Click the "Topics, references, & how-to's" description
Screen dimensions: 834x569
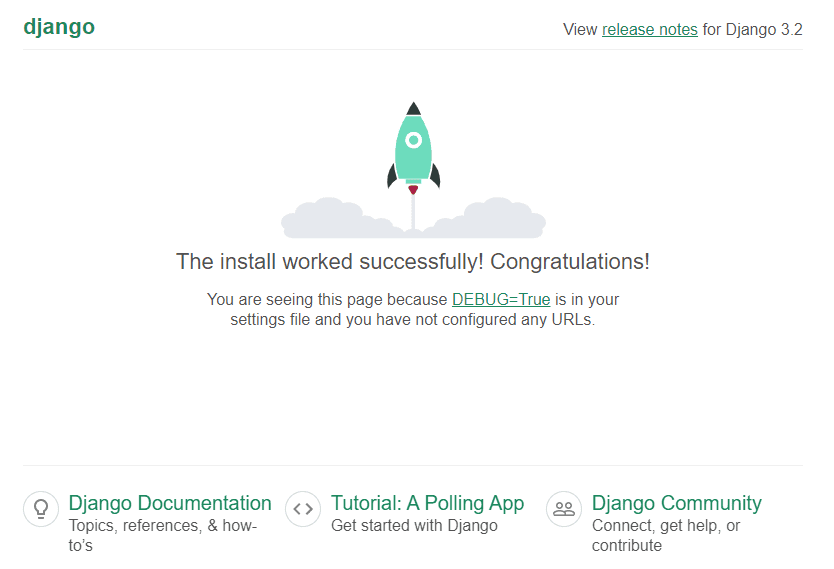(x=162, y=526)
